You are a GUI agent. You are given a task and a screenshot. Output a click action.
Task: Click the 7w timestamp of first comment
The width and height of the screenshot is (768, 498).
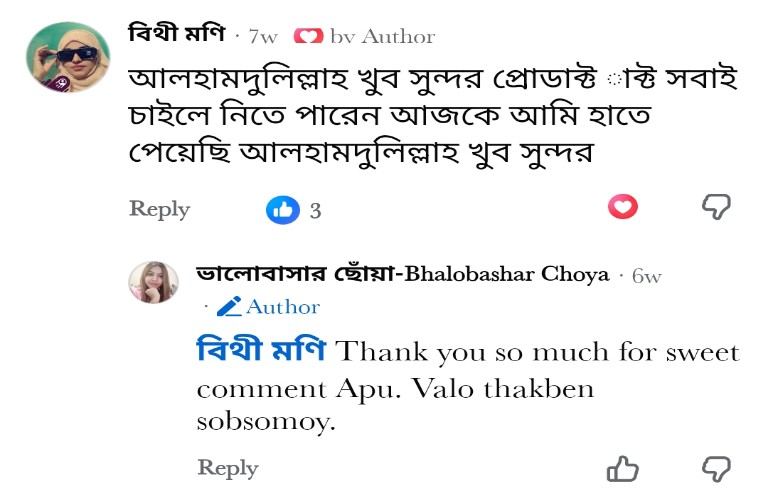263,37
